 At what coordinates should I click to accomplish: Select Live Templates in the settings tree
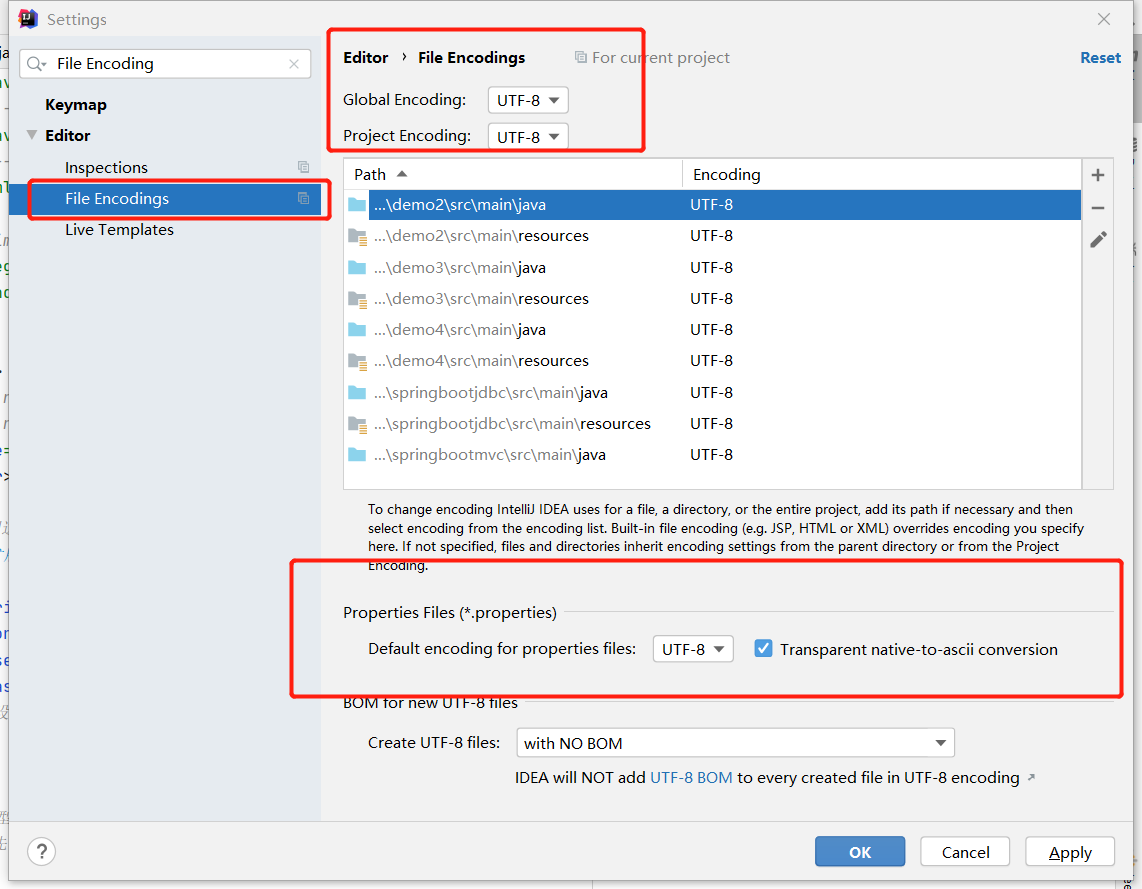tap(119, 230)
